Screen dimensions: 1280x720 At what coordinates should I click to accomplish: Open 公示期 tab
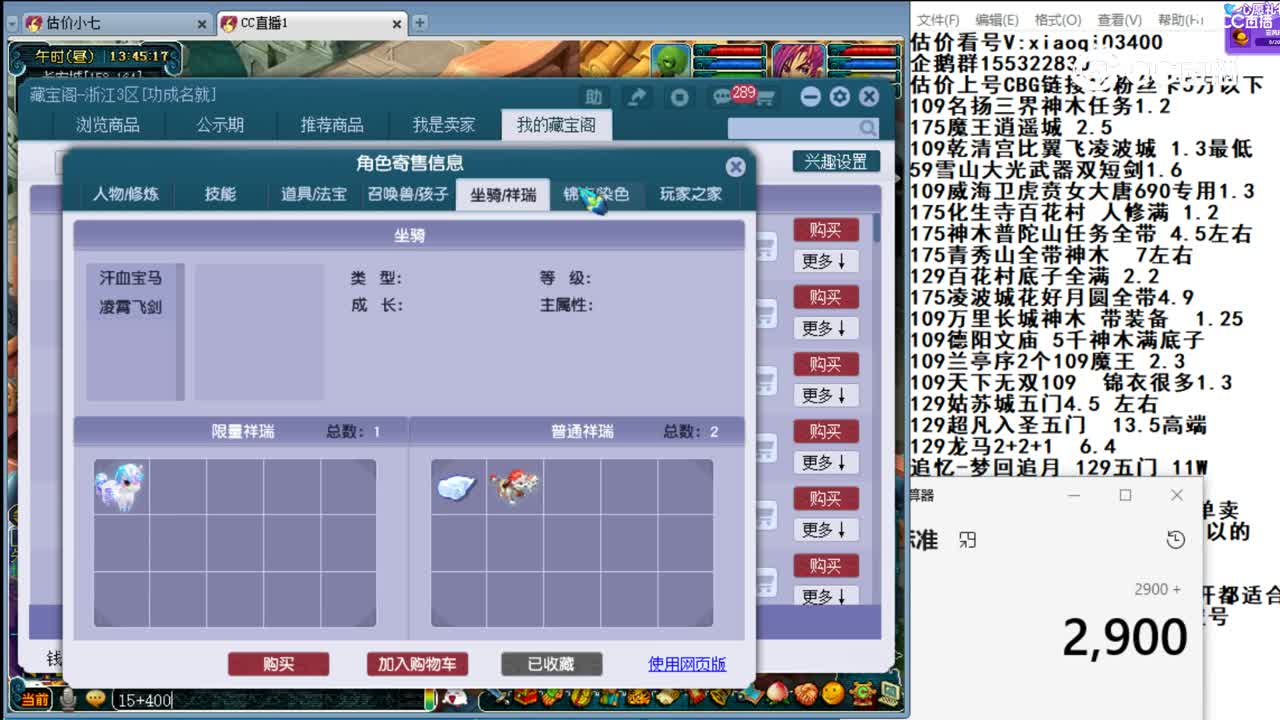220,125
